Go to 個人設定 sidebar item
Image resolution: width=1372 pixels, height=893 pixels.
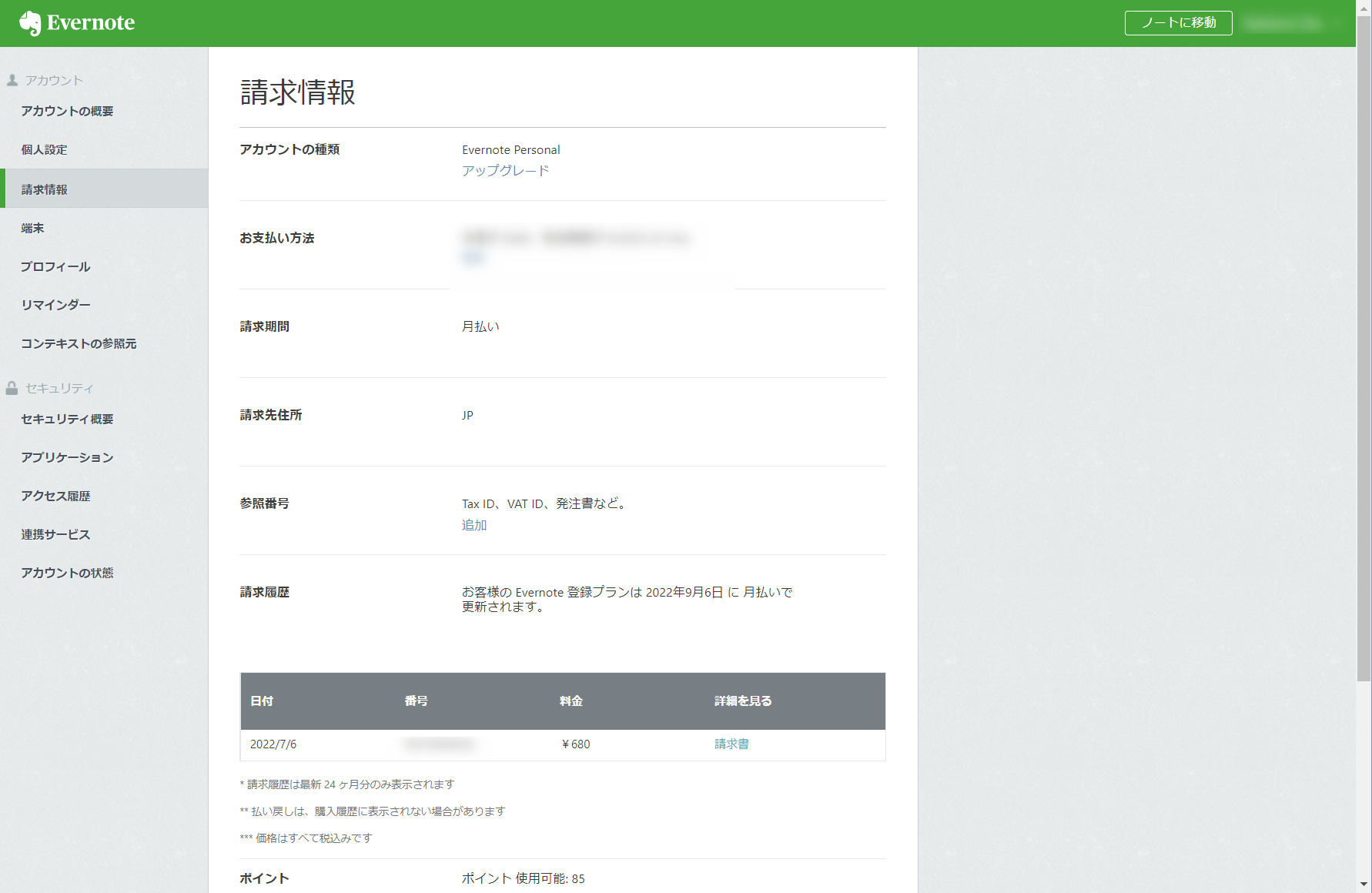[x=44, y=149]
